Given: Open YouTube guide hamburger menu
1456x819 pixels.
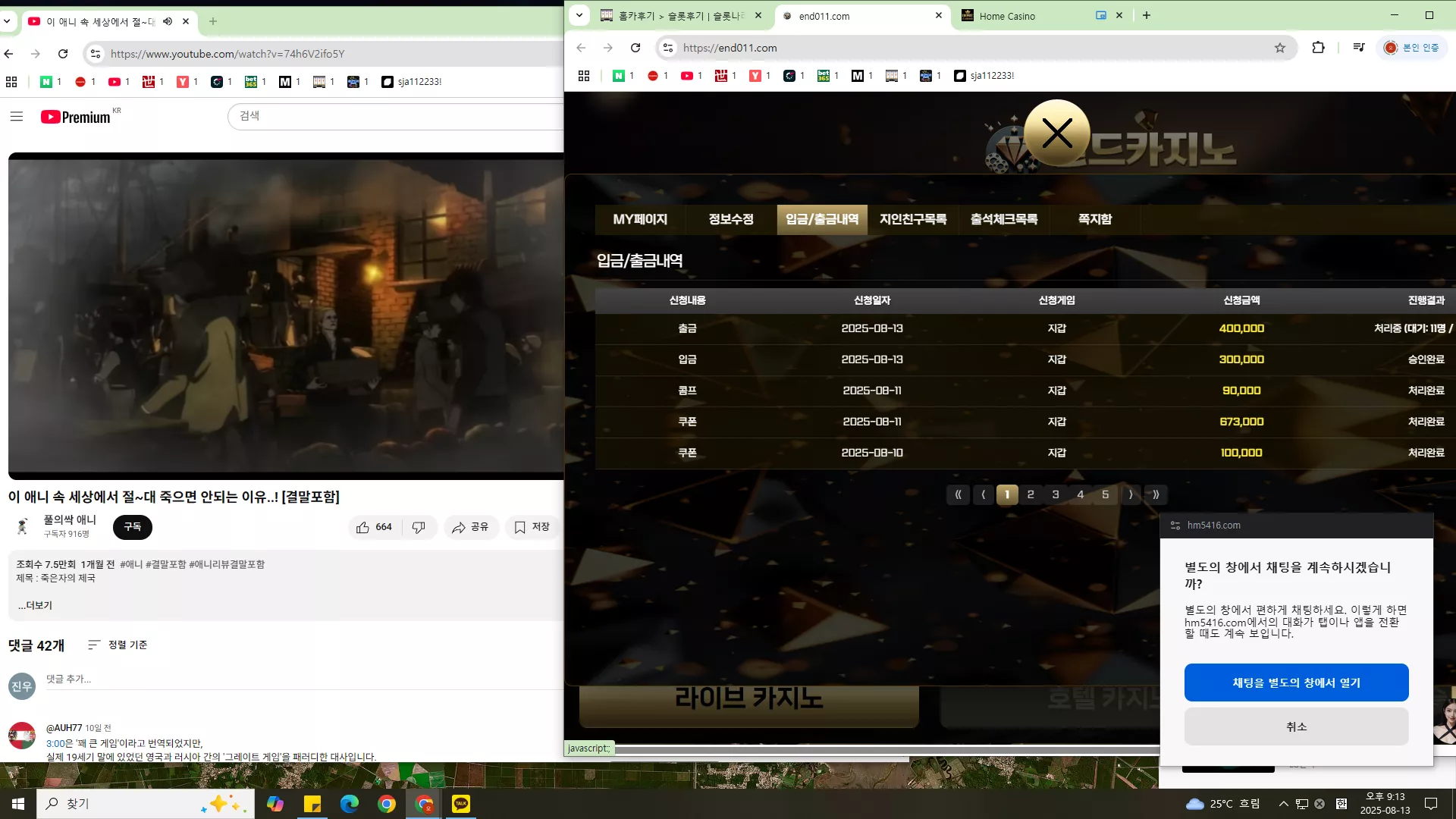Looking at the screenshot, I should click(17, 117).
